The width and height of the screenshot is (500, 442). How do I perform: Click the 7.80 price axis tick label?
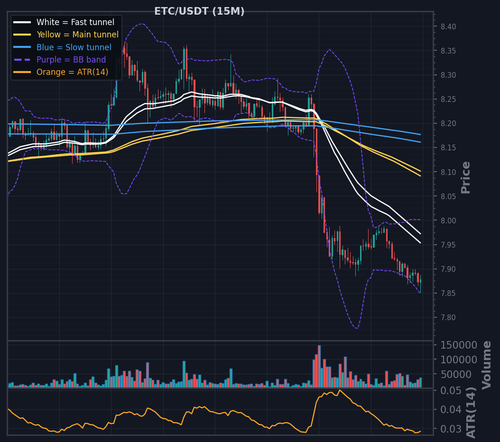448,317
